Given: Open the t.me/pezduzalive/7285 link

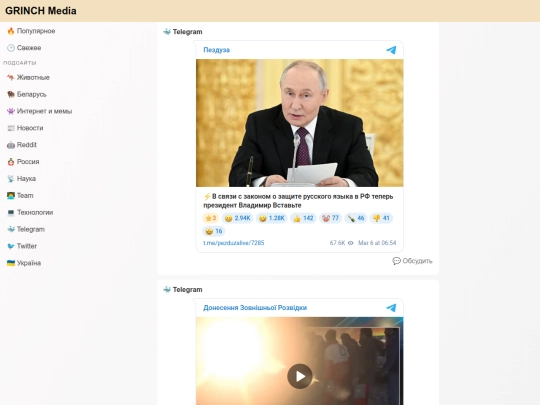Looking at the screenshot, I should 233,243.
